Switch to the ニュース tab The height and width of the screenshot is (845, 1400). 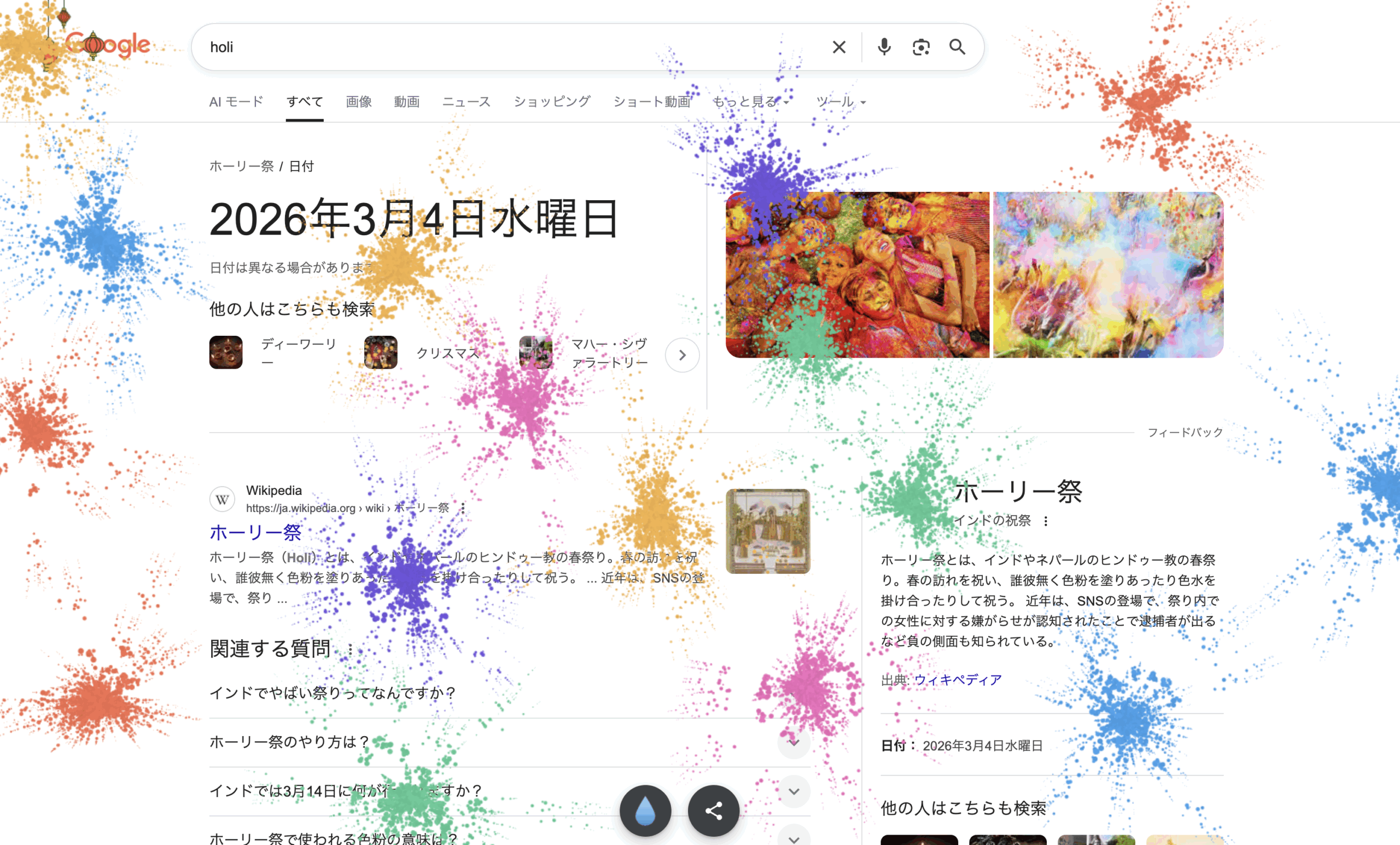pyautogui.click(x=466, y=102)
